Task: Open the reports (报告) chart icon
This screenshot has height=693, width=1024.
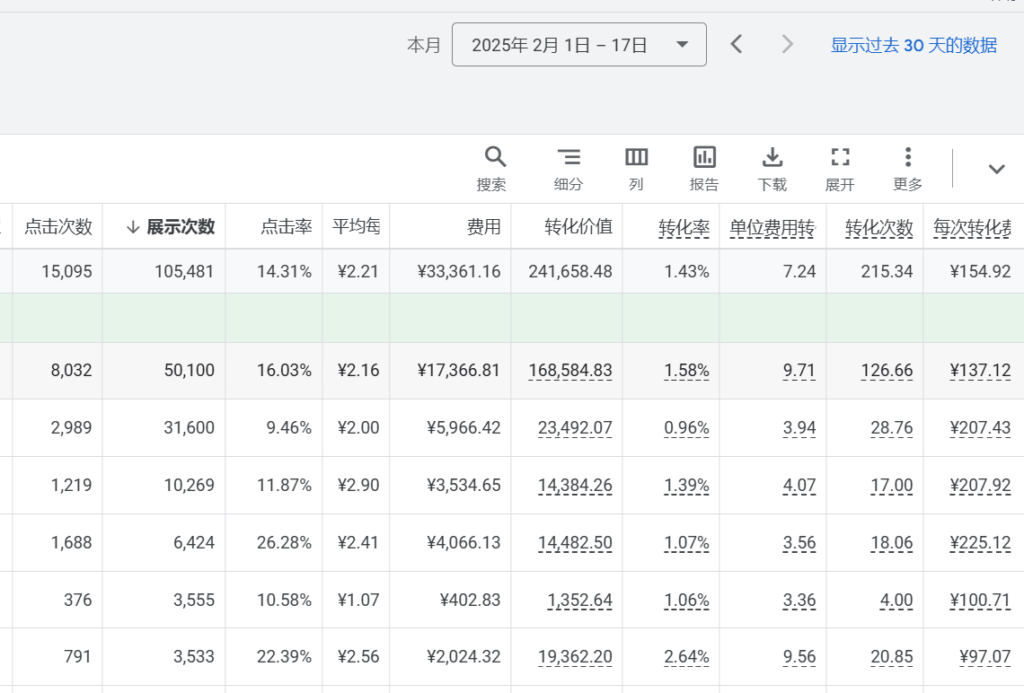Action: pos(704,158)
